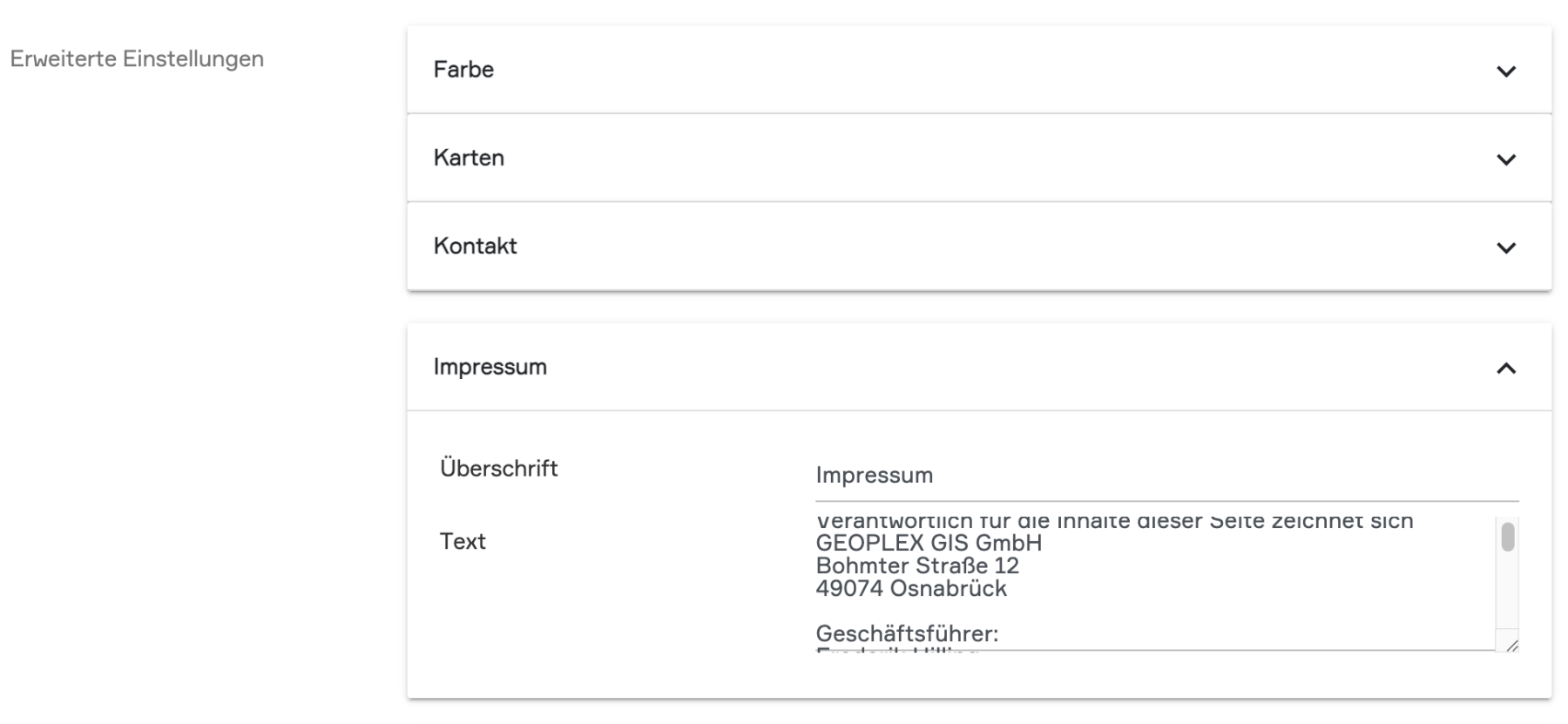
Task: Click the Überschrift field label
Action: pos(498,469)
